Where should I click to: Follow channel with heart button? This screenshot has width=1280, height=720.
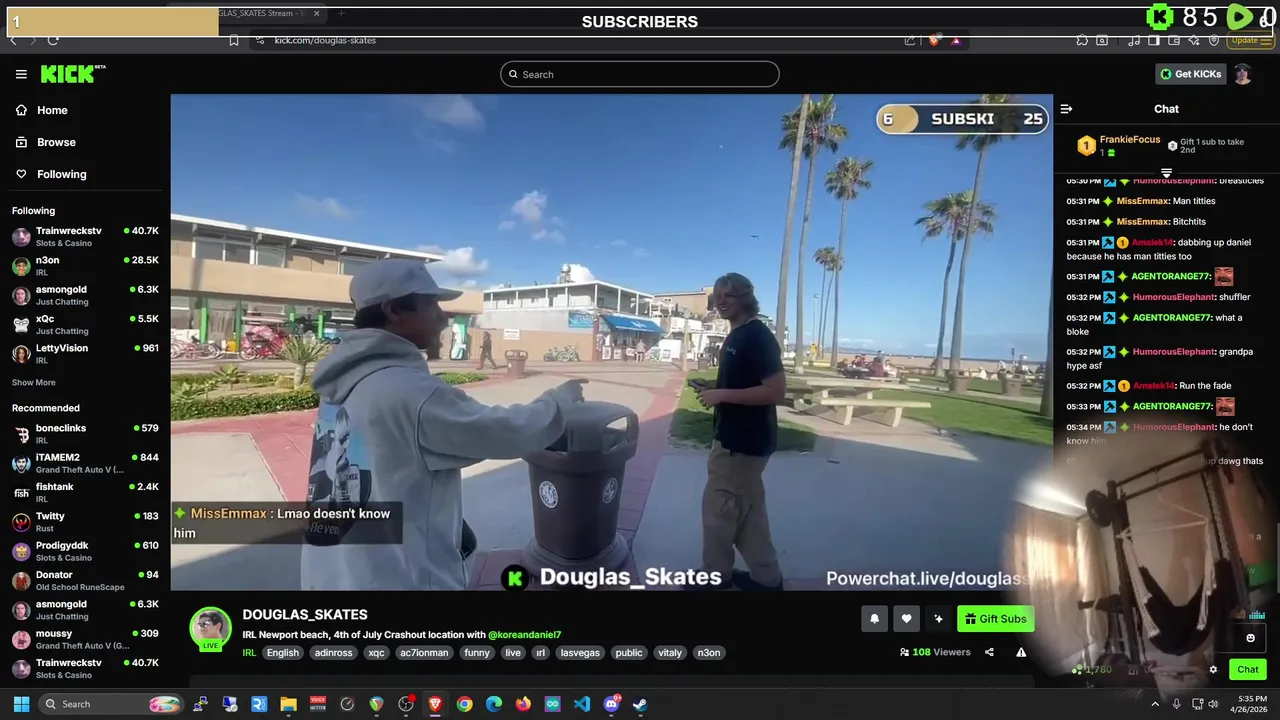[x=906, y=619]
